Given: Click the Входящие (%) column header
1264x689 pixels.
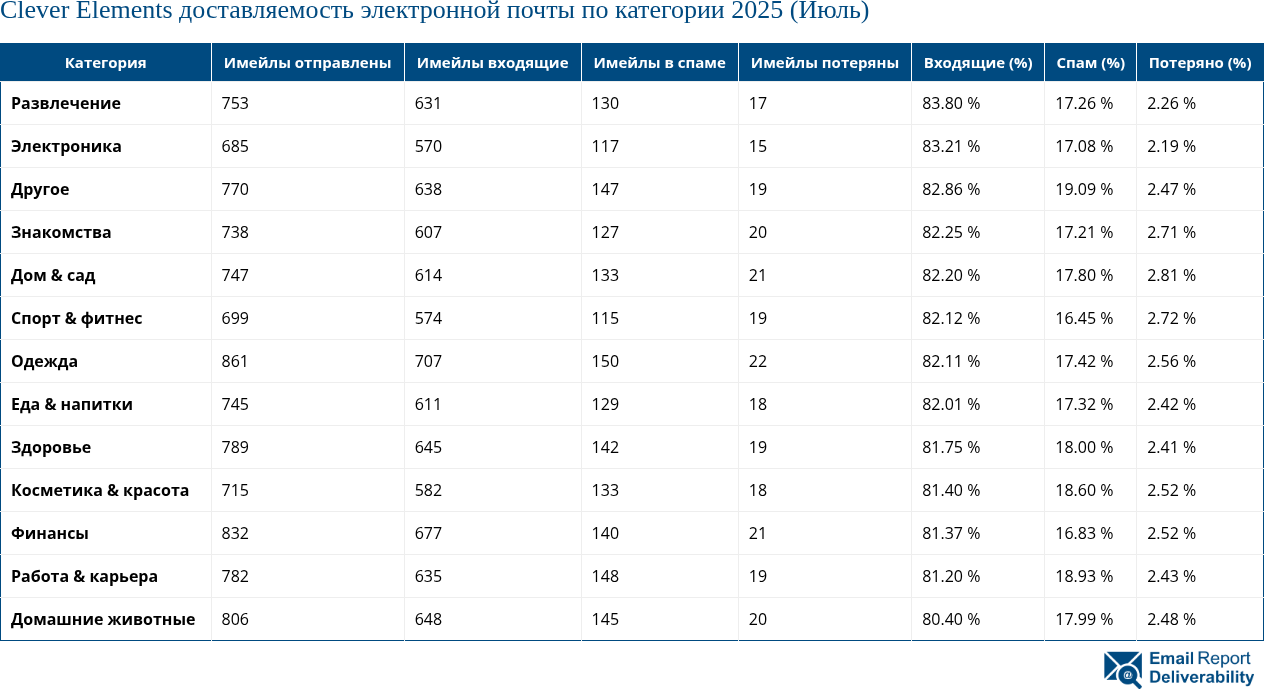Looking at the screenshot, I should 978,62.
